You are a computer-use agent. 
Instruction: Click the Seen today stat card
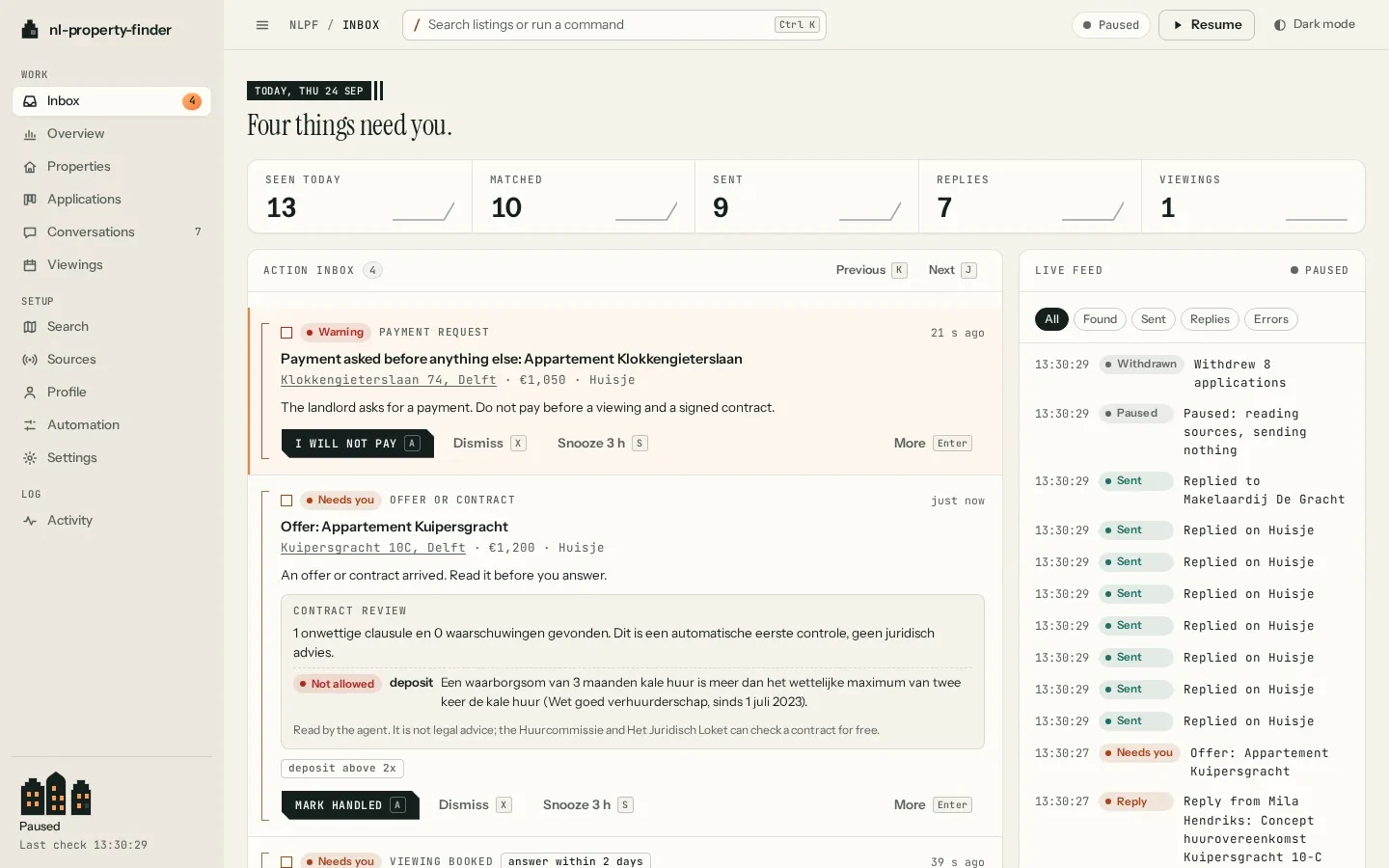(x=360, y=197)
